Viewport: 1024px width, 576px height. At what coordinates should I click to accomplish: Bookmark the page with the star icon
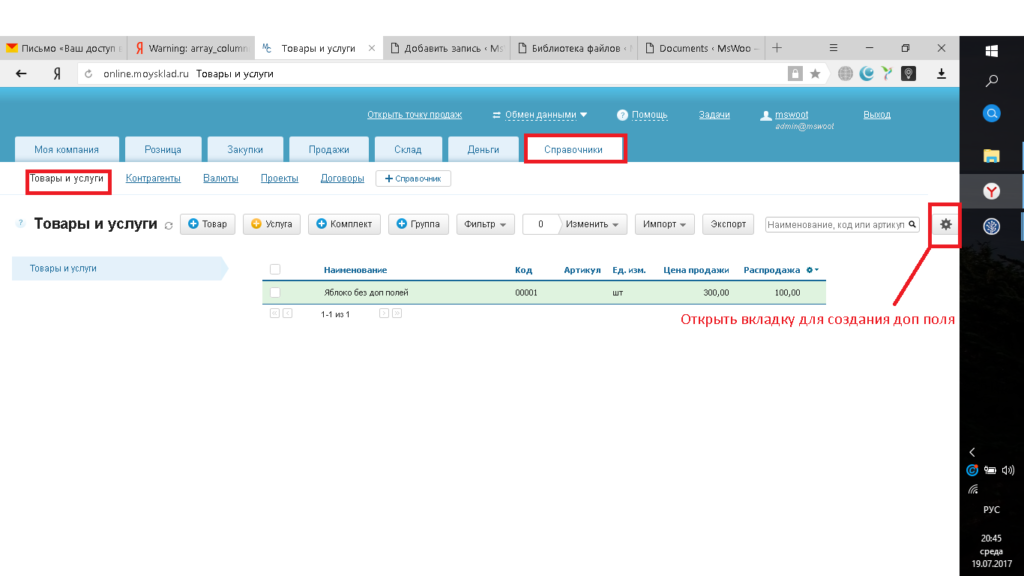[815, 74]
